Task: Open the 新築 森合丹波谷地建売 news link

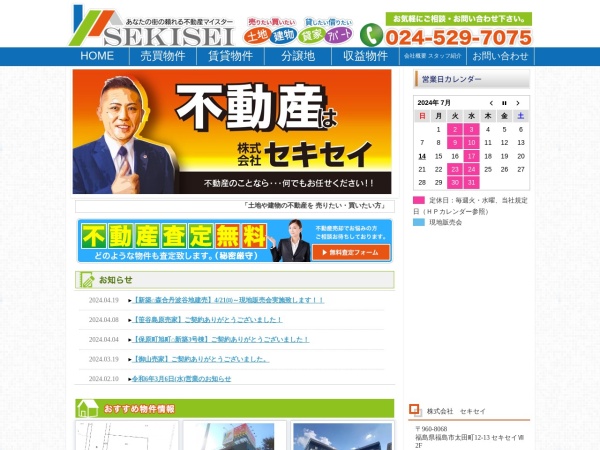Action: point(228,300)
